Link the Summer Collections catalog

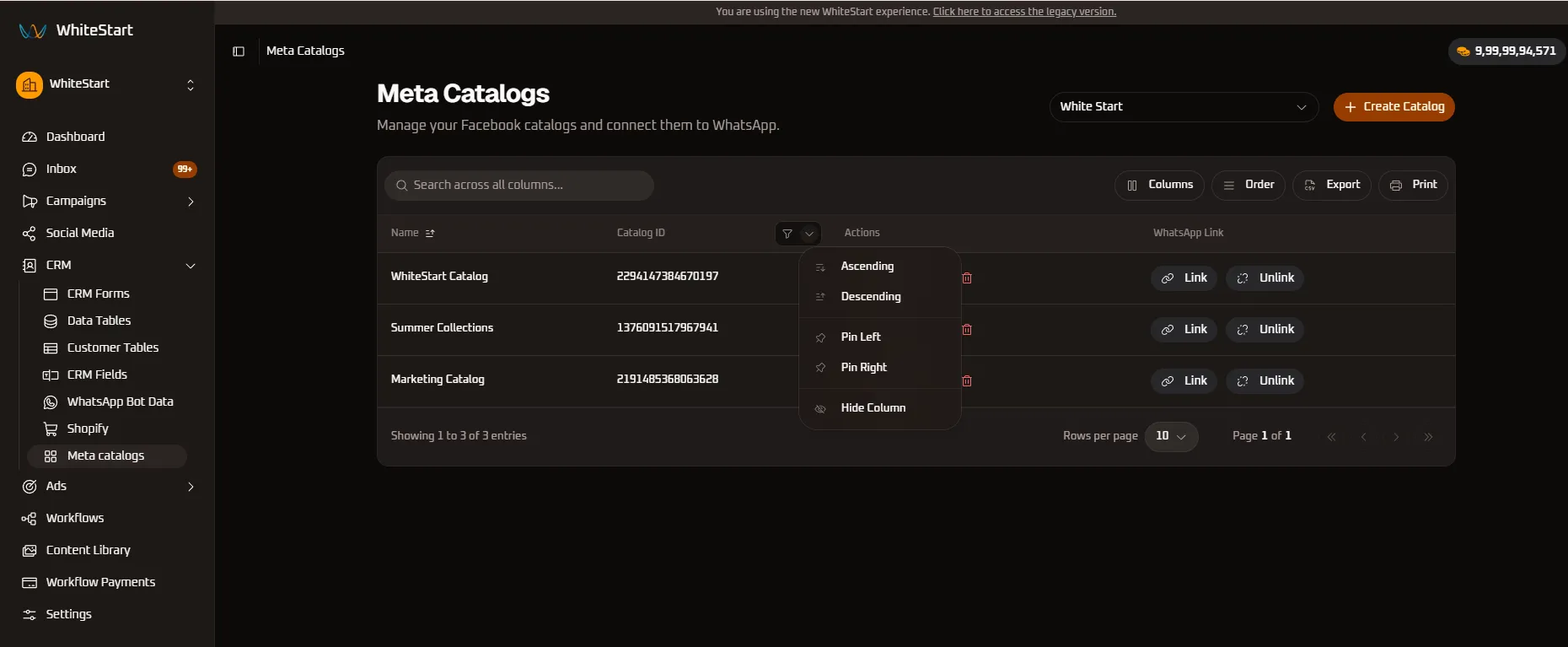pos(1184,330)
